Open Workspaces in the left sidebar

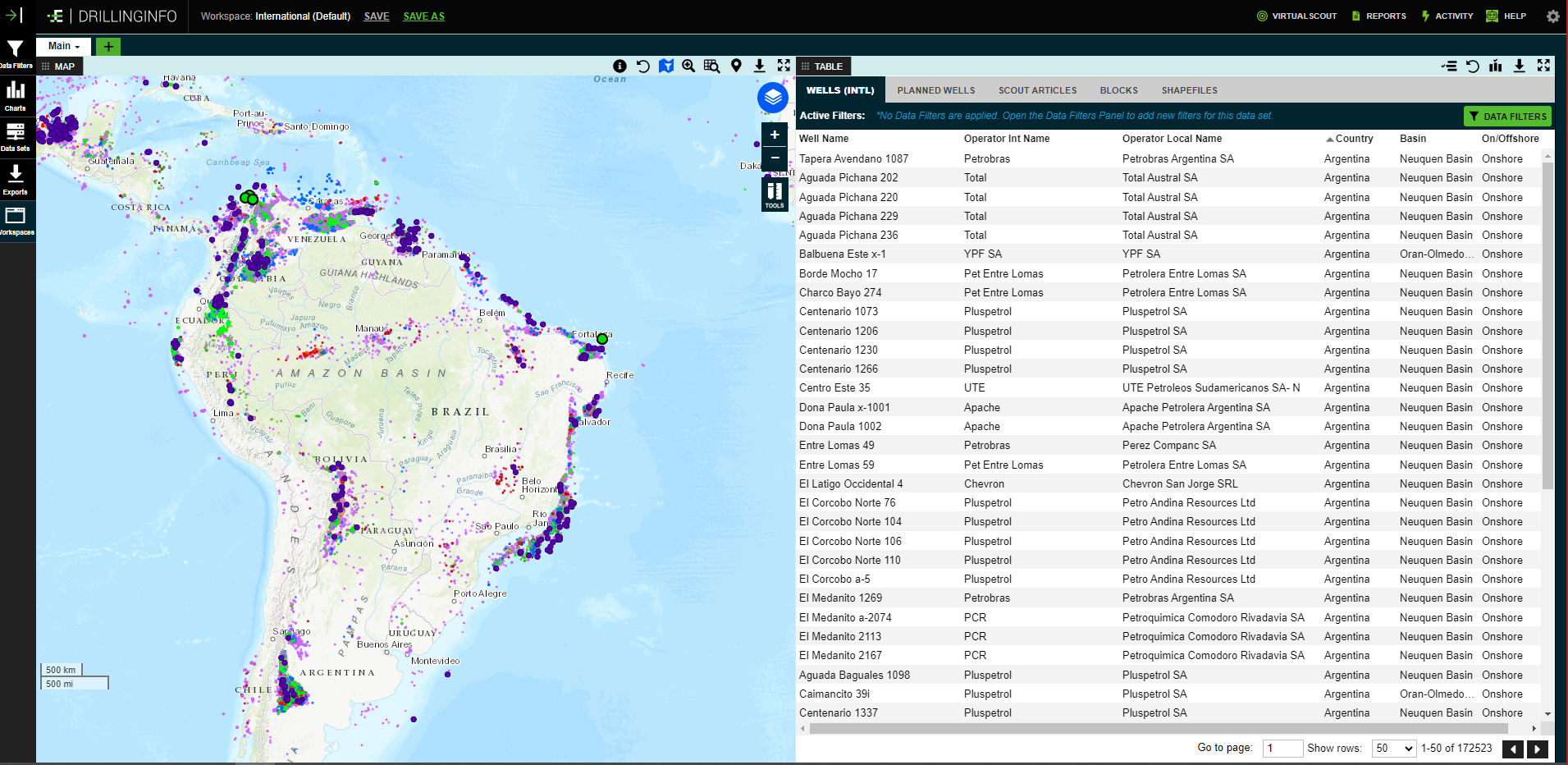pos(16,221)
